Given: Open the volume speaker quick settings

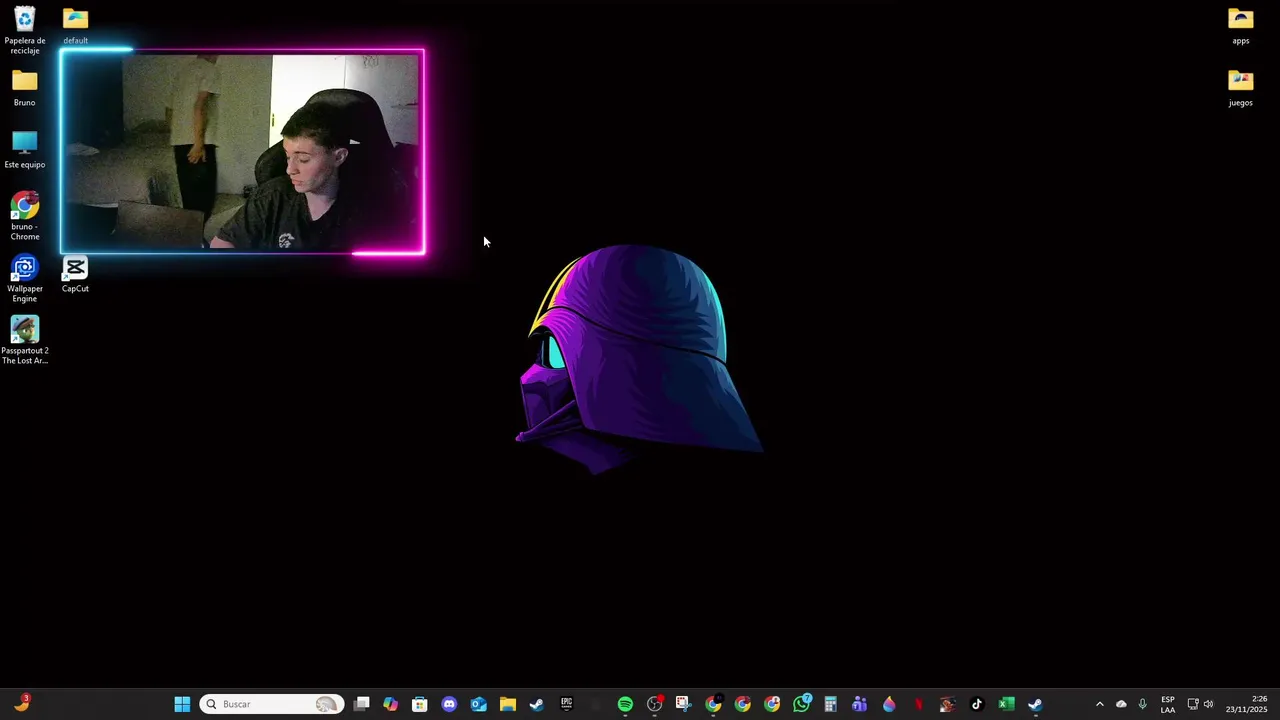Looking at the screenshot, I should [1208, 704].
